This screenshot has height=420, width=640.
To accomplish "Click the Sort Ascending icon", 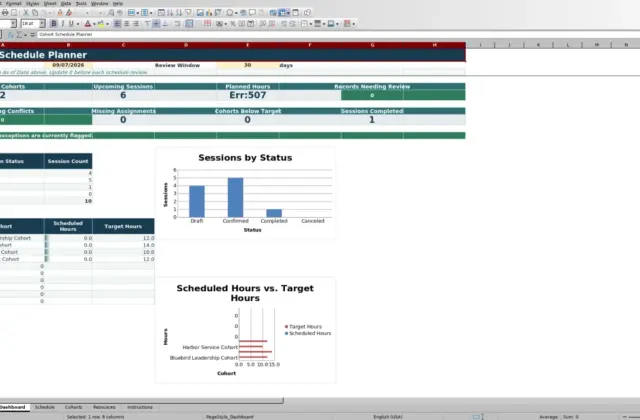I will (x=170, y=13).
